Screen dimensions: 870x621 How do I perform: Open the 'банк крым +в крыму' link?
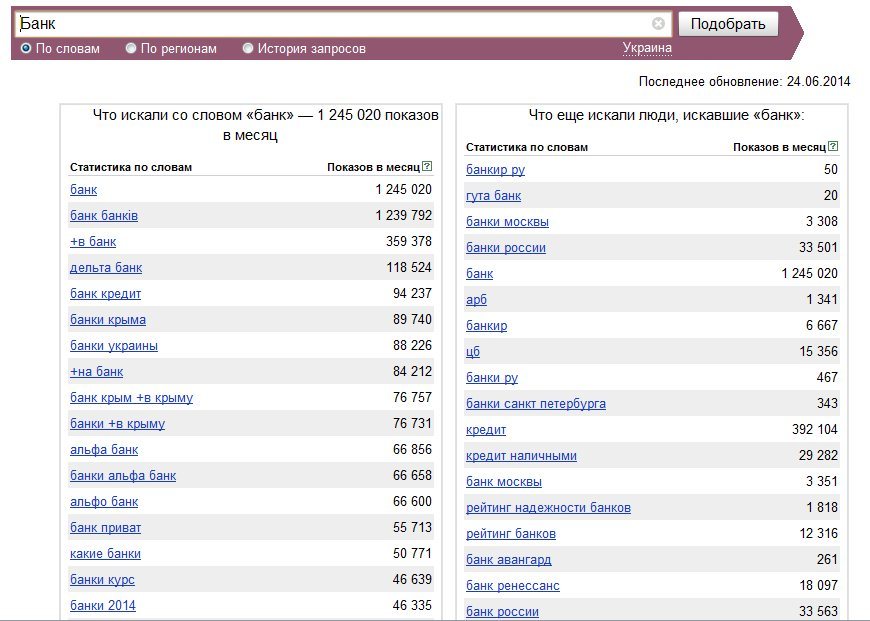[131, 398]
